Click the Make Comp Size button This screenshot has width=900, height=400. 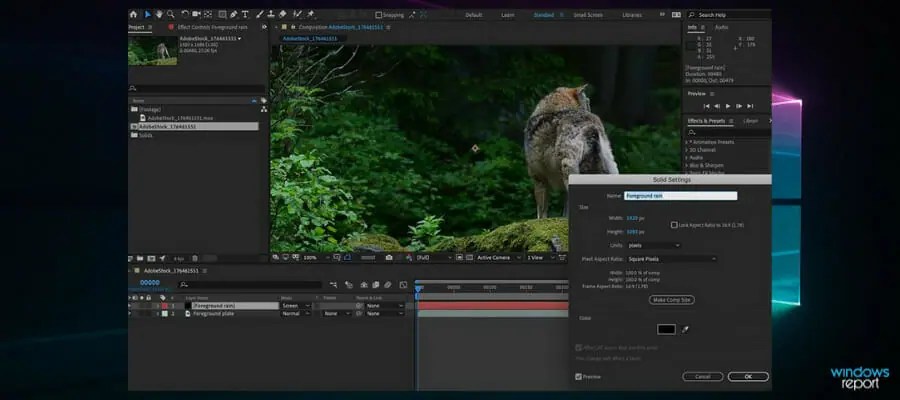pos(671,299)
